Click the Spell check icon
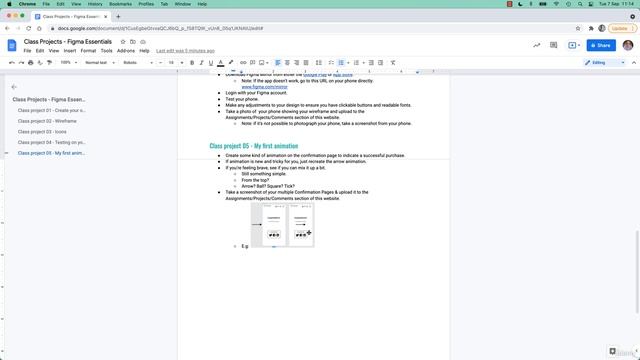The height and width of the screenshot is (360, 640). click(x=40, y=62)
